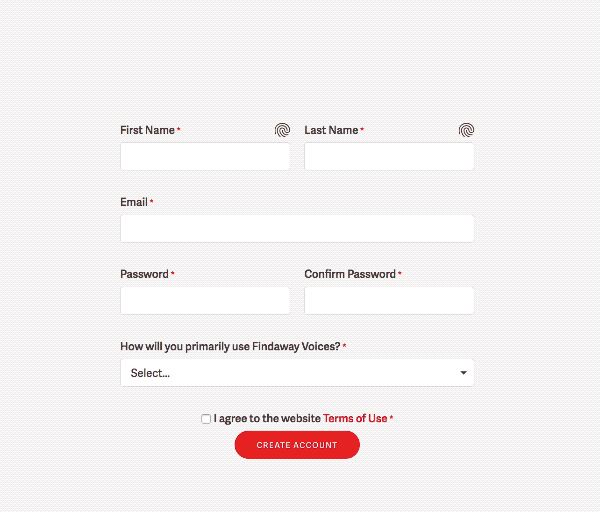Open the Findaway Voices usage dropdown
The width and height of the screenshot is (600, 512).
[297, 373]
